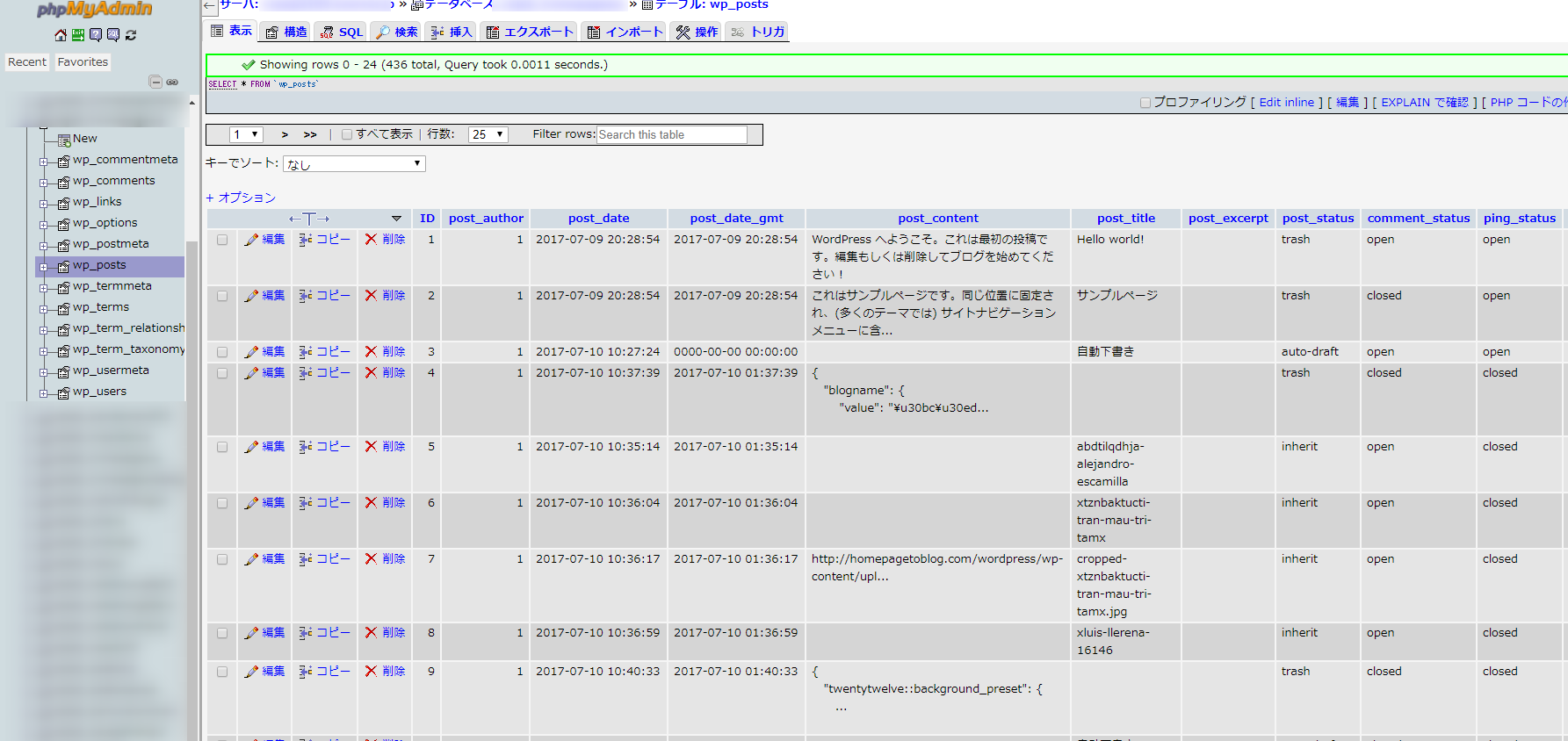Expand the wp_postmeta tree node
The height and width of the screenshot is (741, 1568).
43,246
